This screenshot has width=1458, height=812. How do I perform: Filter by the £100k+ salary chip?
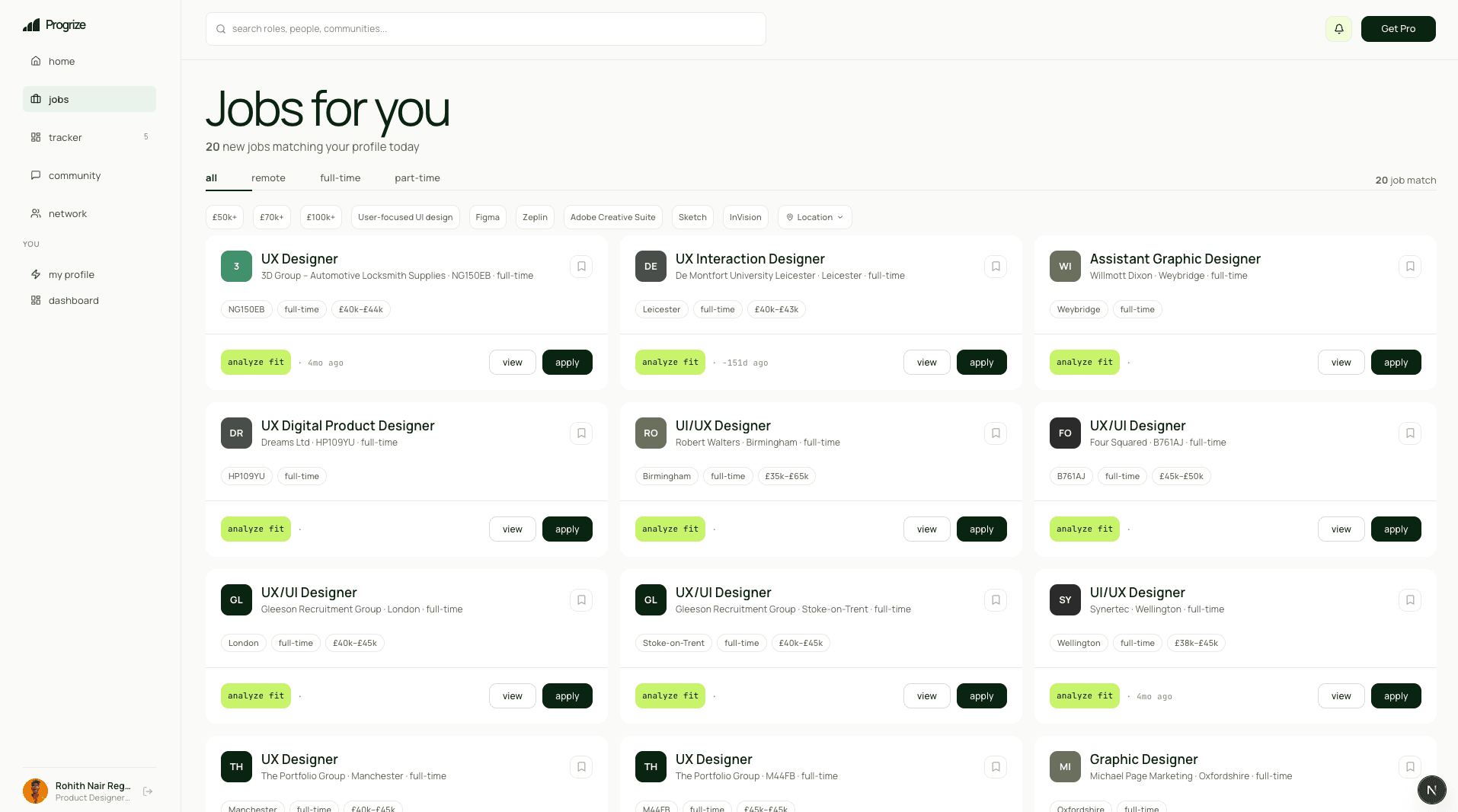coord(321,217)
